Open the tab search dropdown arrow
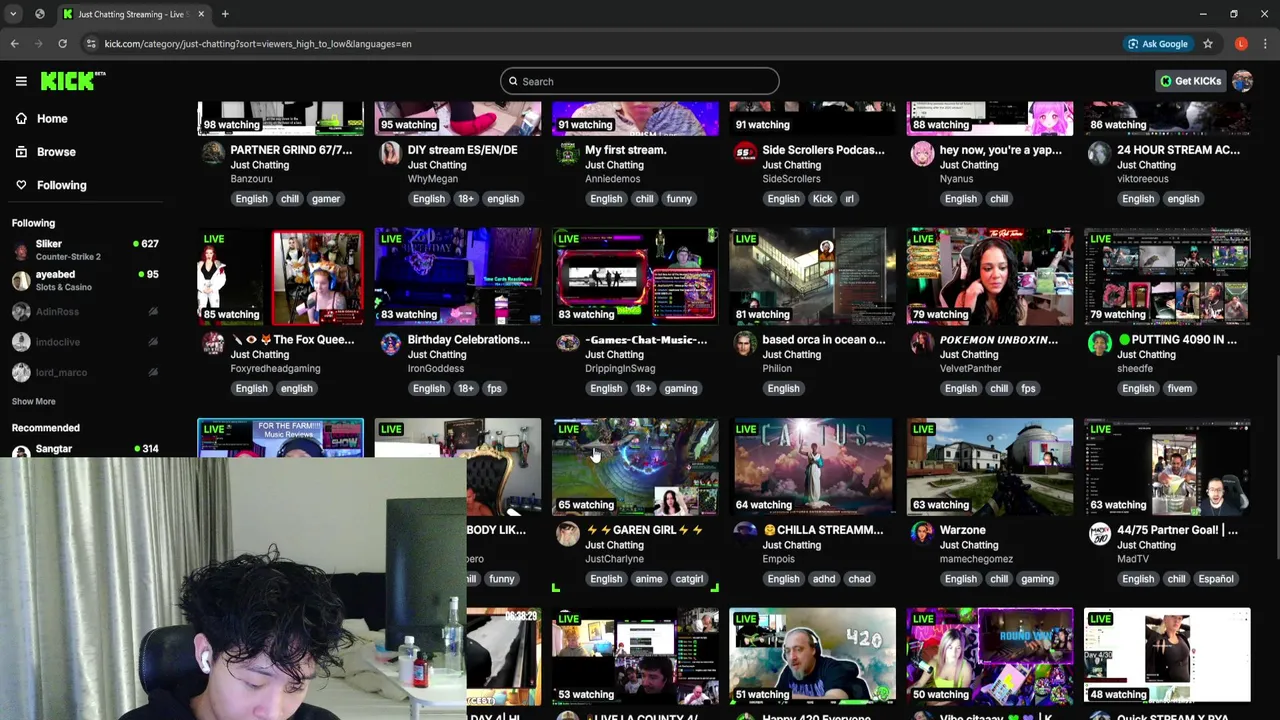This screenshot has height=720, width=1280. click(x=13, y=14)
